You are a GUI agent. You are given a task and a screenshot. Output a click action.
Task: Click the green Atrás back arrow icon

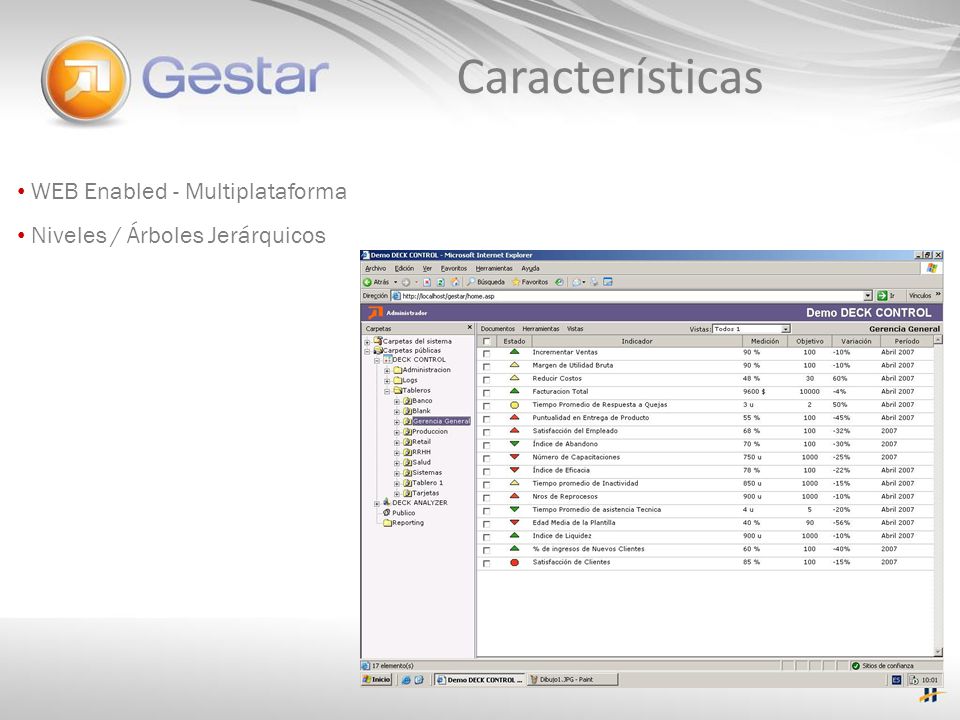tap(367, 282)
